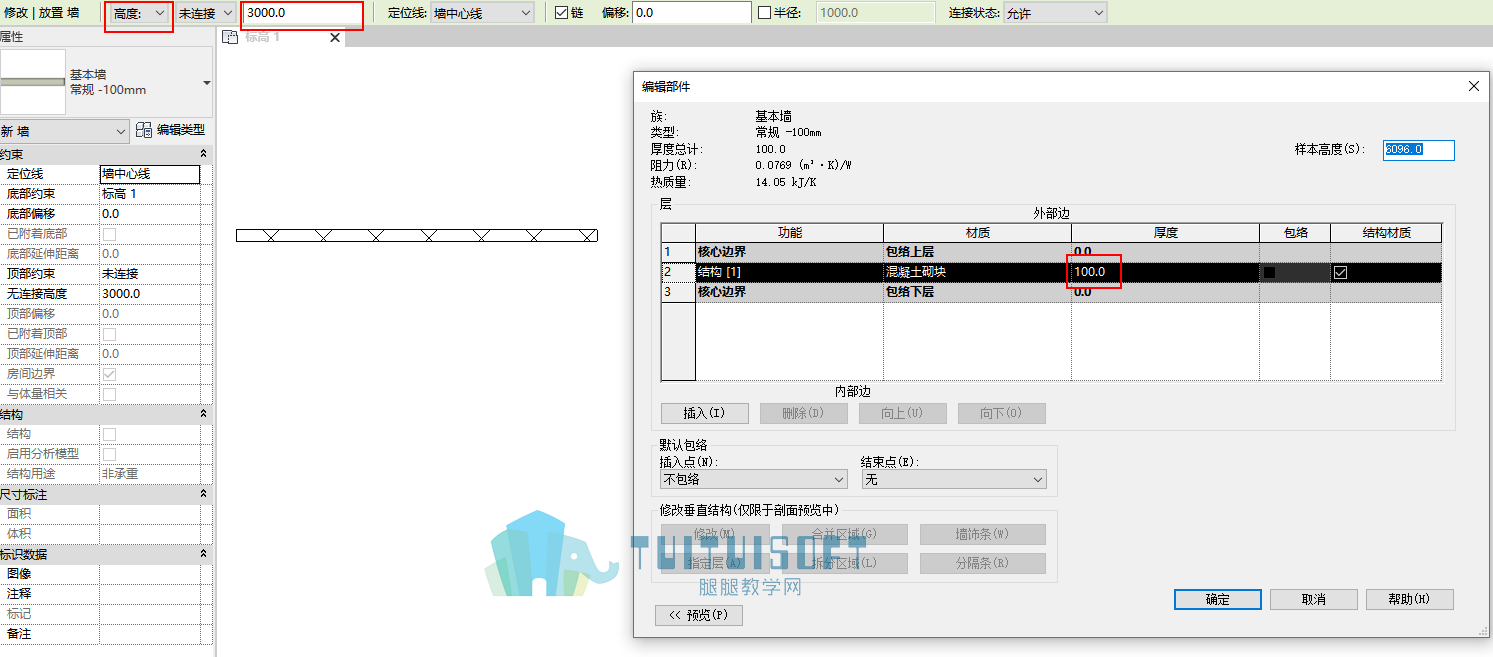This screenshot has height=657, width=1493.
Task: Open the 新 墙 filter dropdown
Action: pyautogui.click(x=65, y=131)
